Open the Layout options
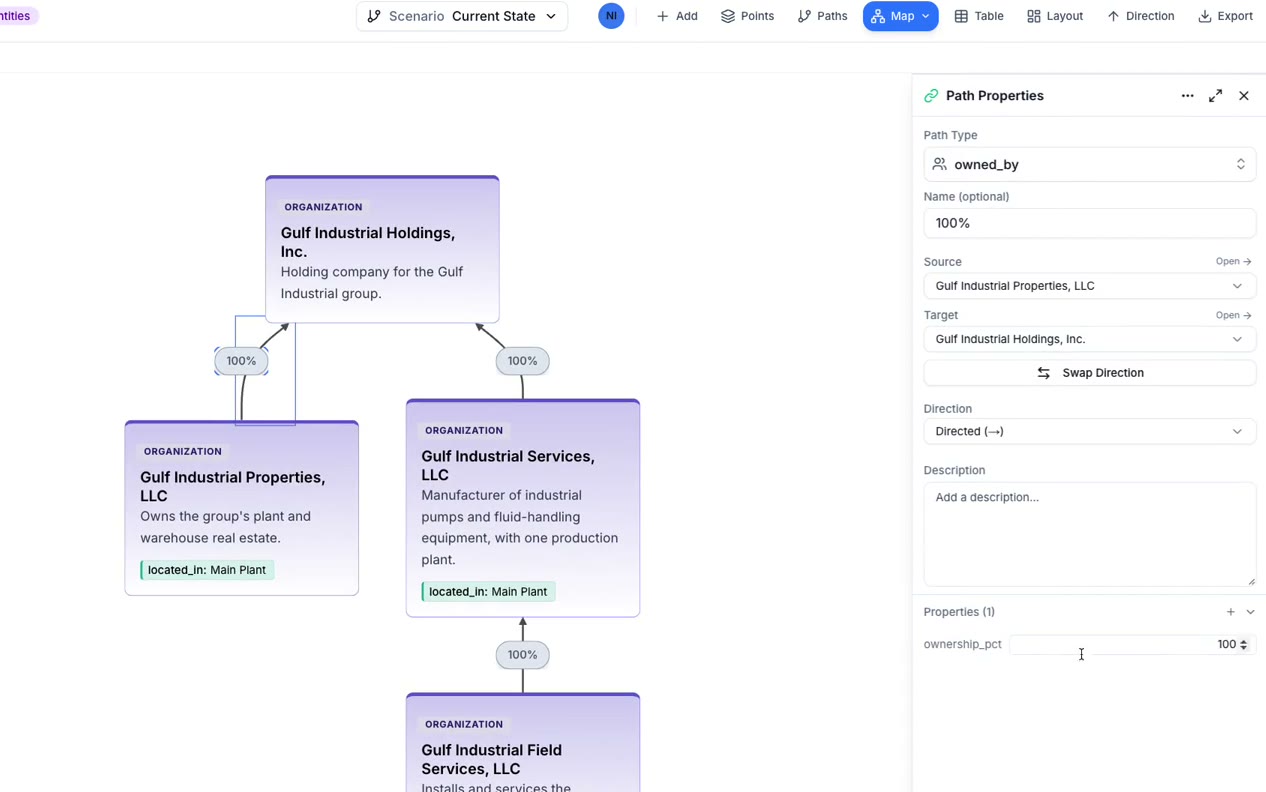The height and width of the screenshot is (792, 1266). [1055, 16]
